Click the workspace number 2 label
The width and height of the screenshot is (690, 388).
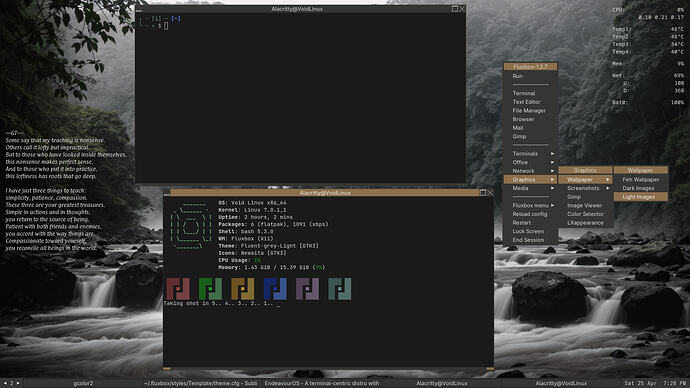tap(11, 383)
